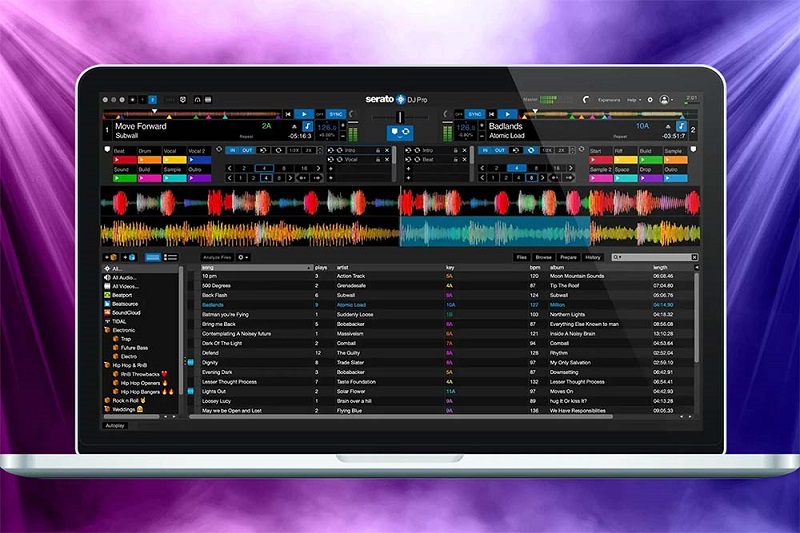The width and height of the screenshot is (800, 533).
Task: Enable keylock note icon on deck 1
Action: coord(307,126)
